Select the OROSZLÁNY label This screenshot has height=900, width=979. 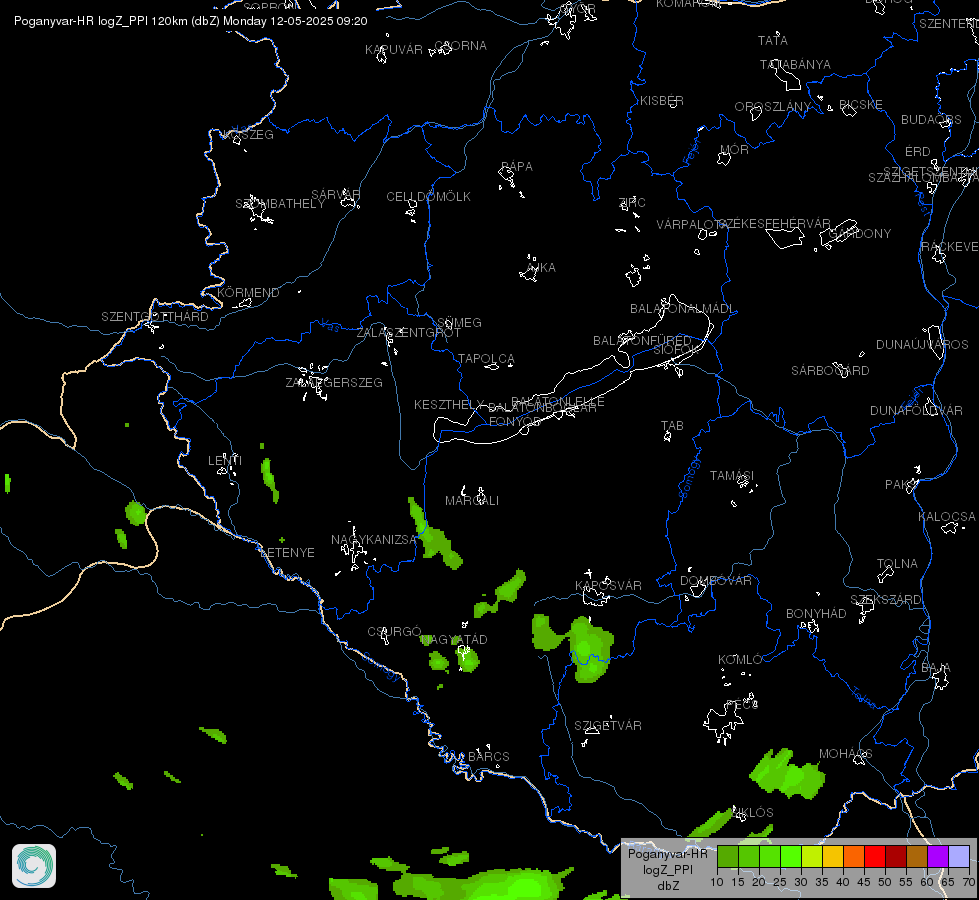coord(772,107)
